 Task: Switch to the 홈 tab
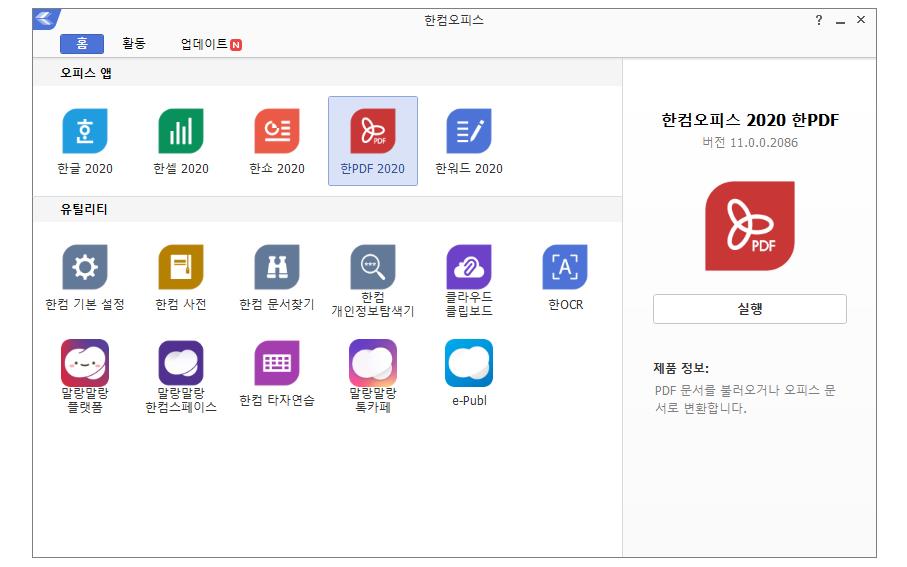click(x=82, y=43)
